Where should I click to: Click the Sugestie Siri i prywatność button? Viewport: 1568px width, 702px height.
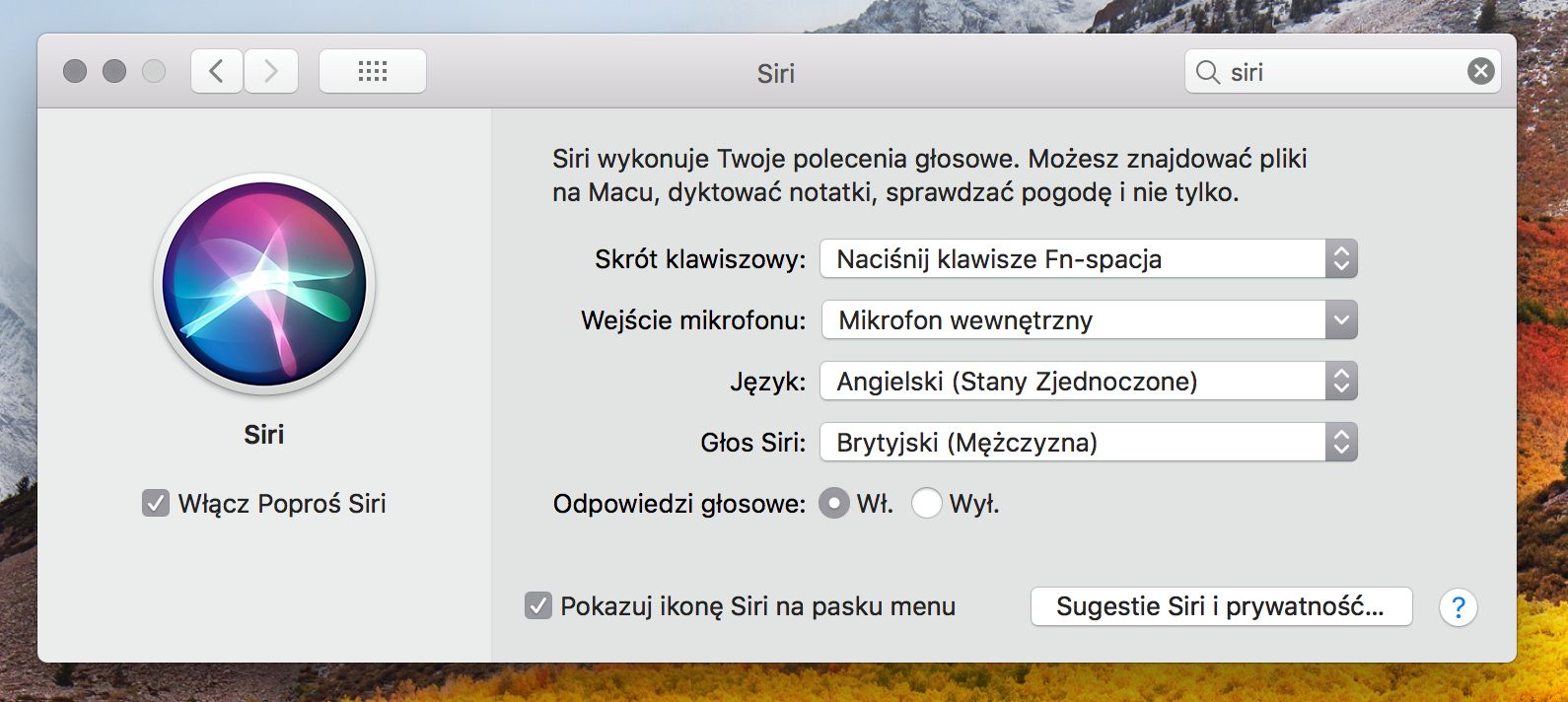pyautogui.click(x=1221, y=606)
